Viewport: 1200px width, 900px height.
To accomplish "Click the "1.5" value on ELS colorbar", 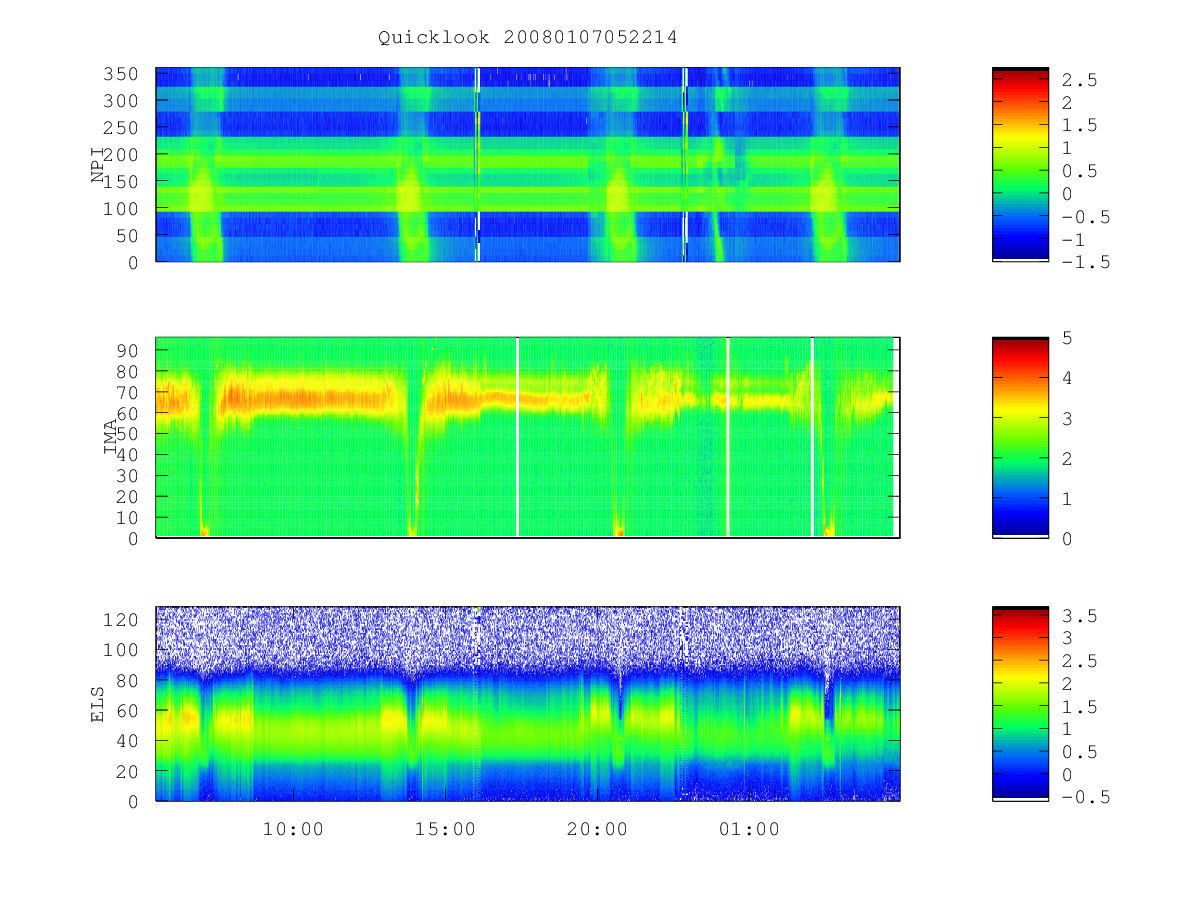I will 1079,707.
